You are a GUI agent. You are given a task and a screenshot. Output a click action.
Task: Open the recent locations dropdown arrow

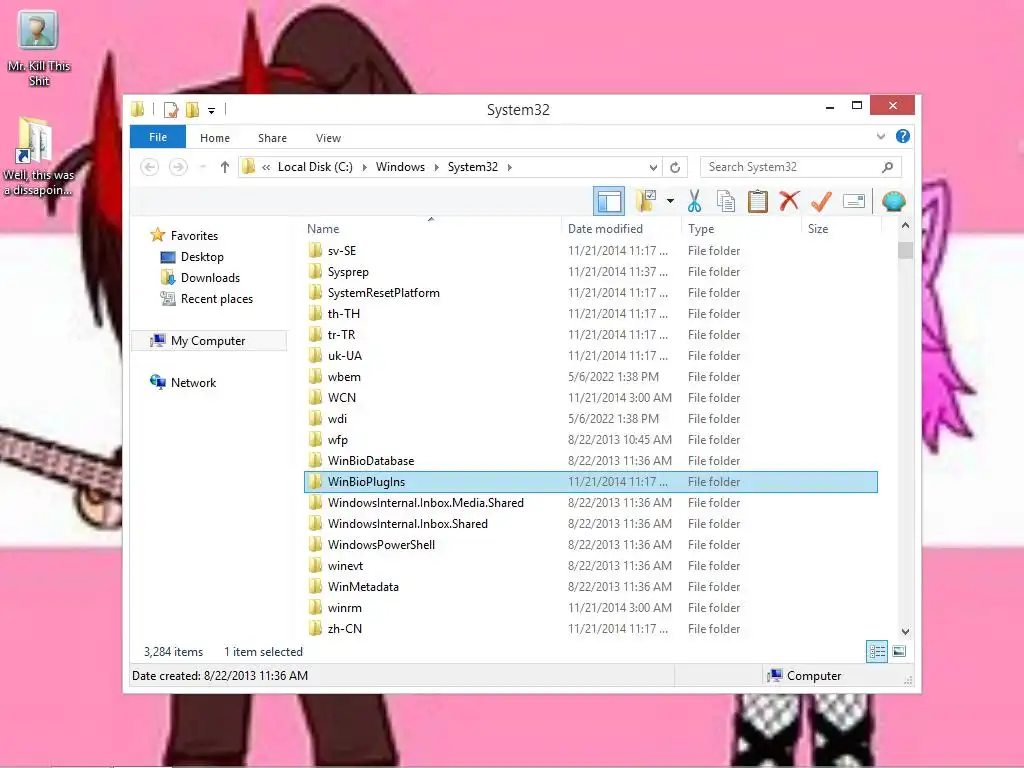pyautogui.click(x=203, y=167)
